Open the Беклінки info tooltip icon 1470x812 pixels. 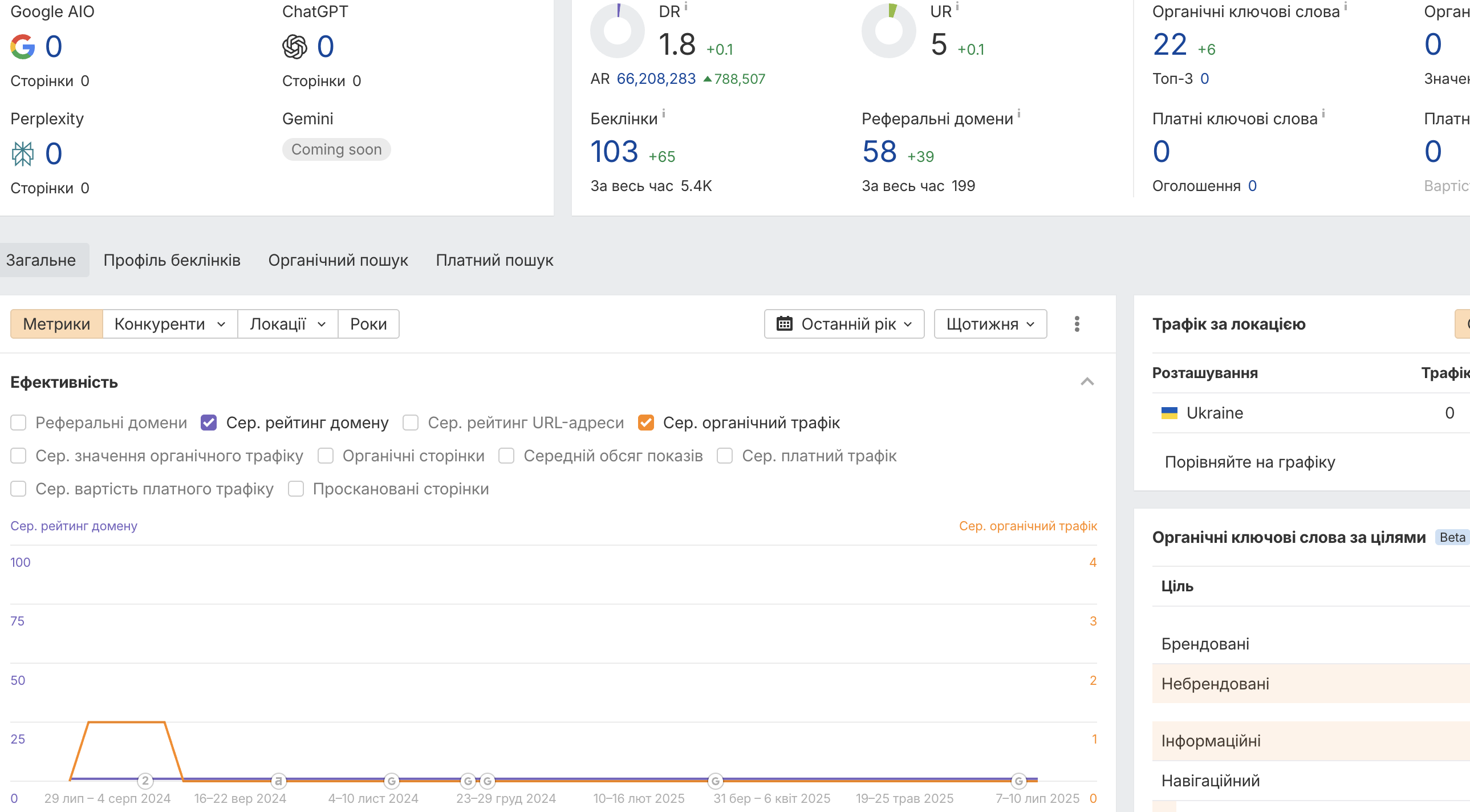click(x=663, y=113)
